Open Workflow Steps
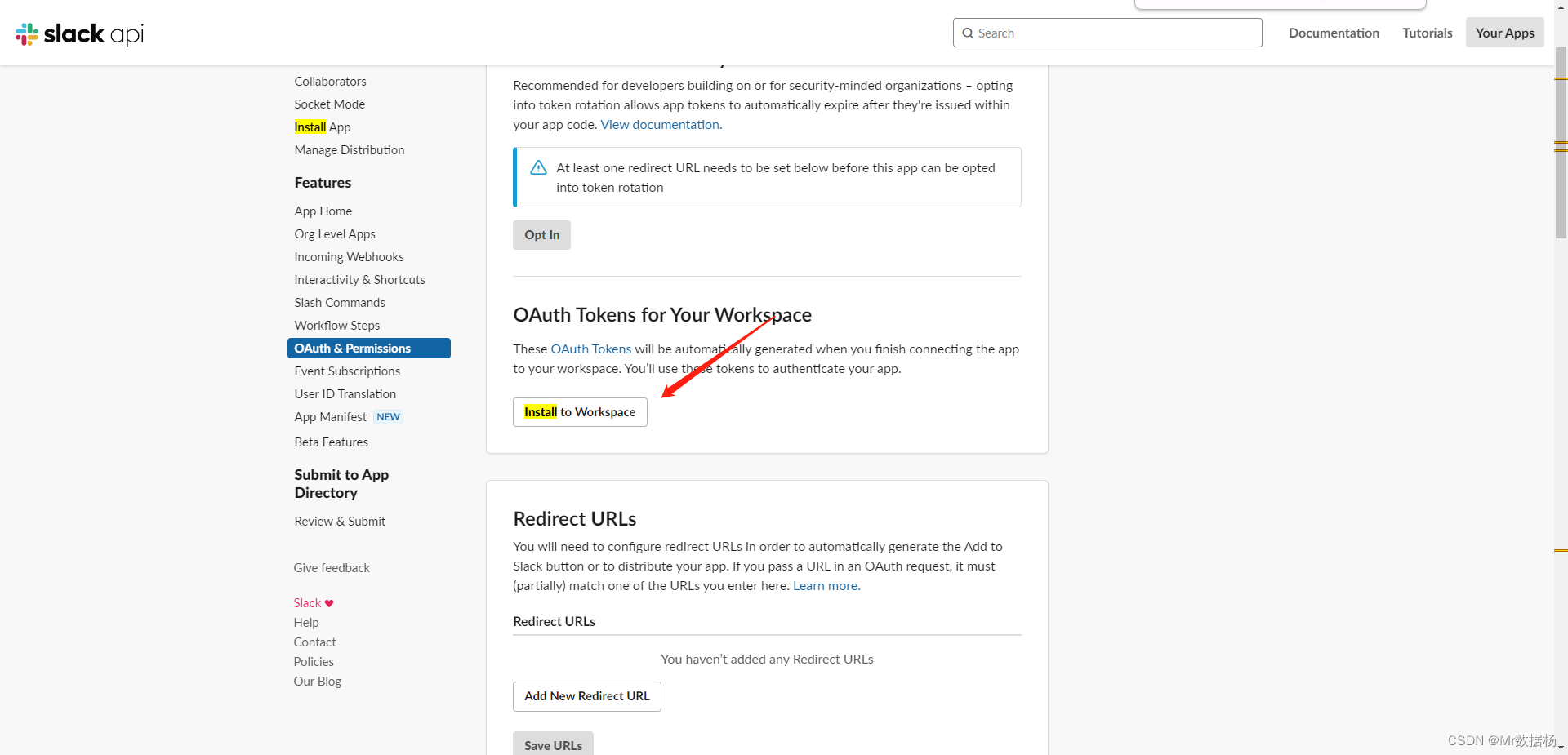Image resolution: width=1568 pixels, height=755 pixels. [x=336, y=326]
